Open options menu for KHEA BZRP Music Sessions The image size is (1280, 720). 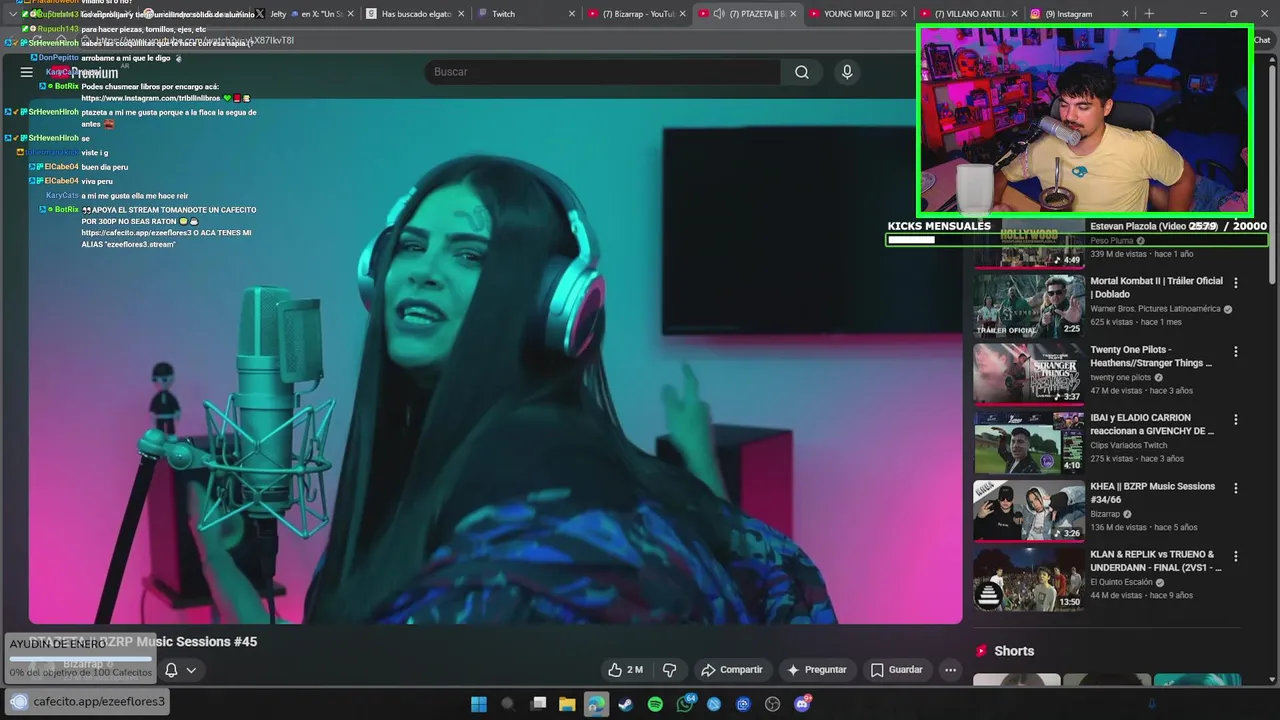[x=1236, y=488]
